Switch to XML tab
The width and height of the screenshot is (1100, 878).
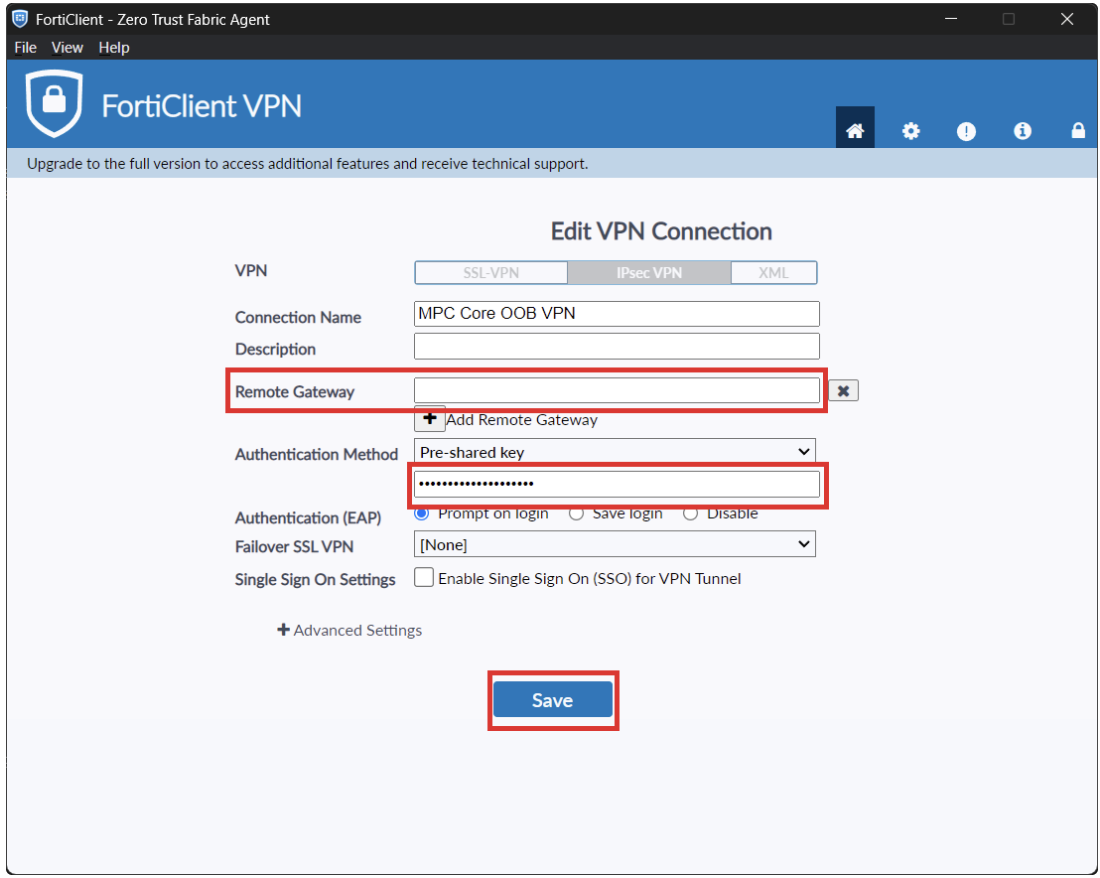click(774, 273)
